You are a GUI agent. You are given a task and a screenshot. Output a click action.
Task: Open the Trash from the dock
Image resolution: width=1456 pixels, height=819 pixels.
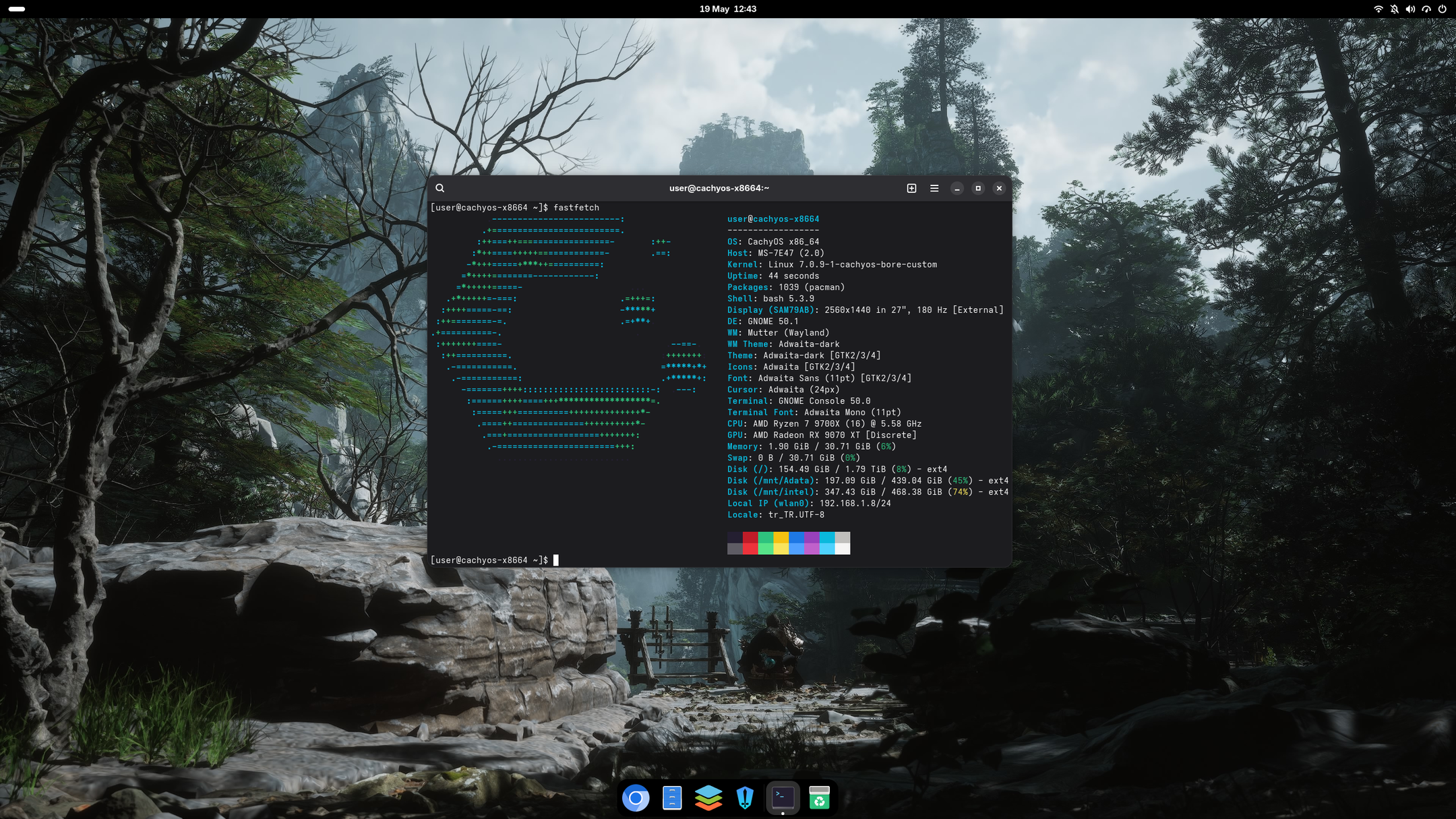click(819, 798)
